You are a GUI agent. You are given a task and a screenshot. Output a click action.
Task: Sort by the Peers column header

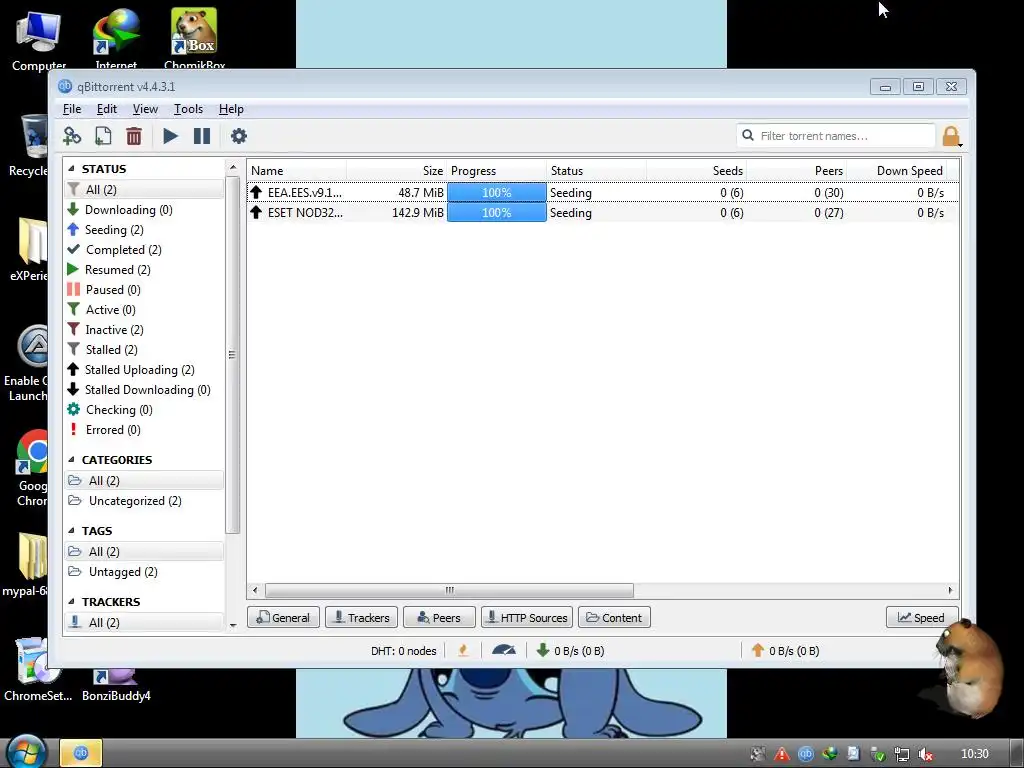pyautogui.click(x=796, y=170)
